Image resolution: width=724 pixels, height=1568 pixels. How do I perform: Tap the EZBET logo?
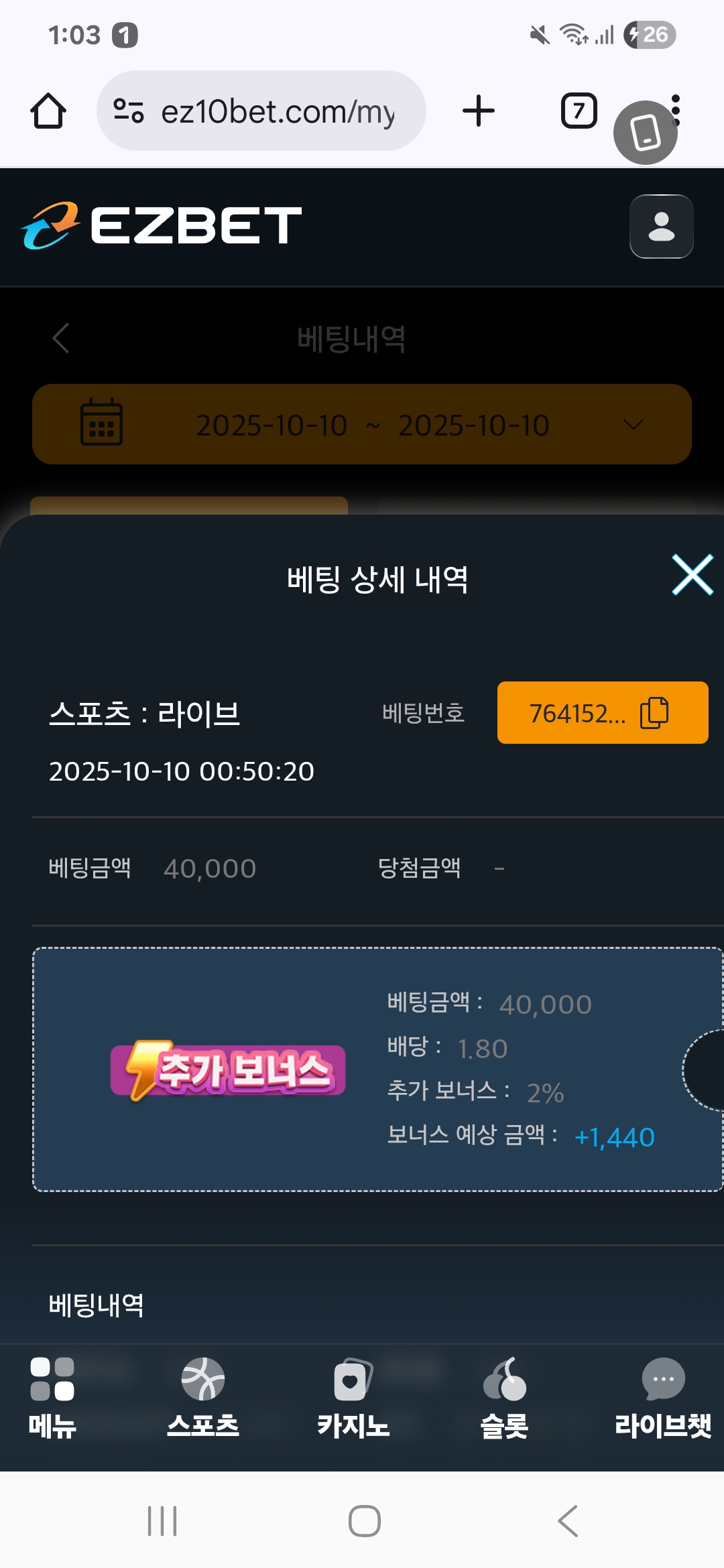pyautogui.click(x=162, y=225)
